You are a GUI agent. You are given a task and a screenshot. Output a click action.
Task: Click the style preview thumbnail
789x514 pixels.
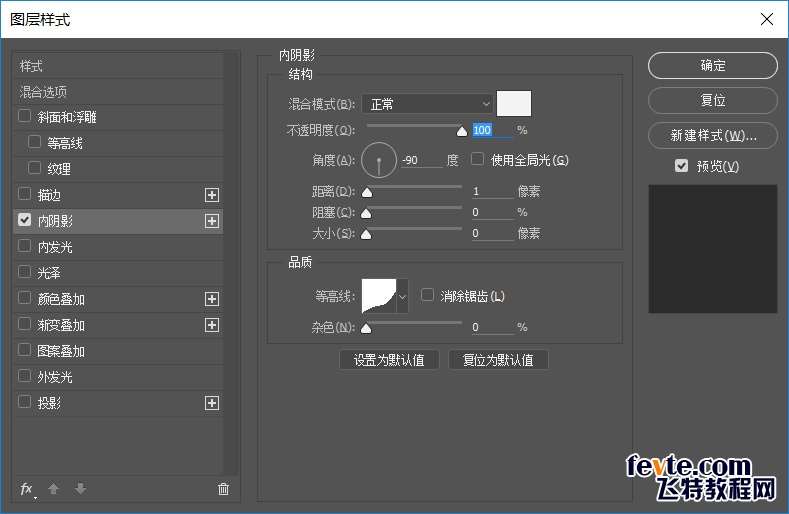[x=713, y=249]
